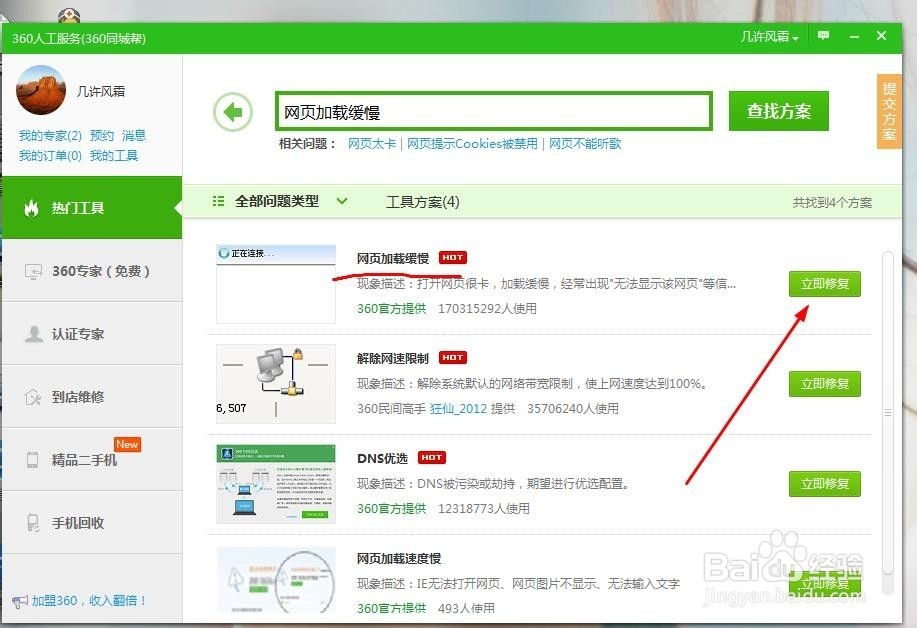
Task: Open the 预约 link
Action: [x=102, y=136]
